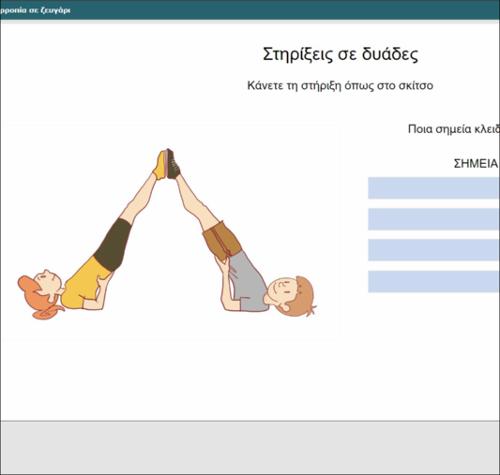Click the boy's gray shirt
500x475 pixels.
248,281
